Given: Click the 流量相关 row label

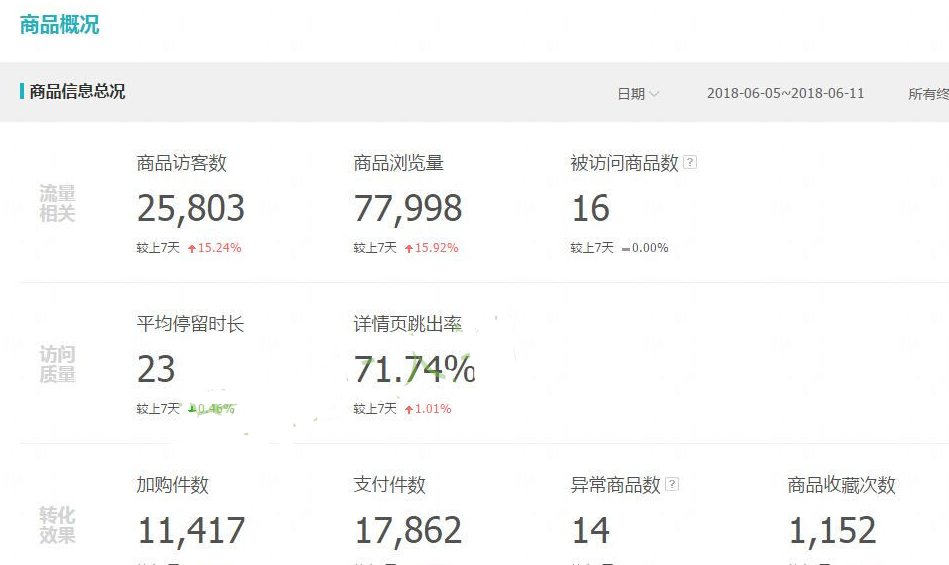Looking at the screenshot, I should click(57, 203).
